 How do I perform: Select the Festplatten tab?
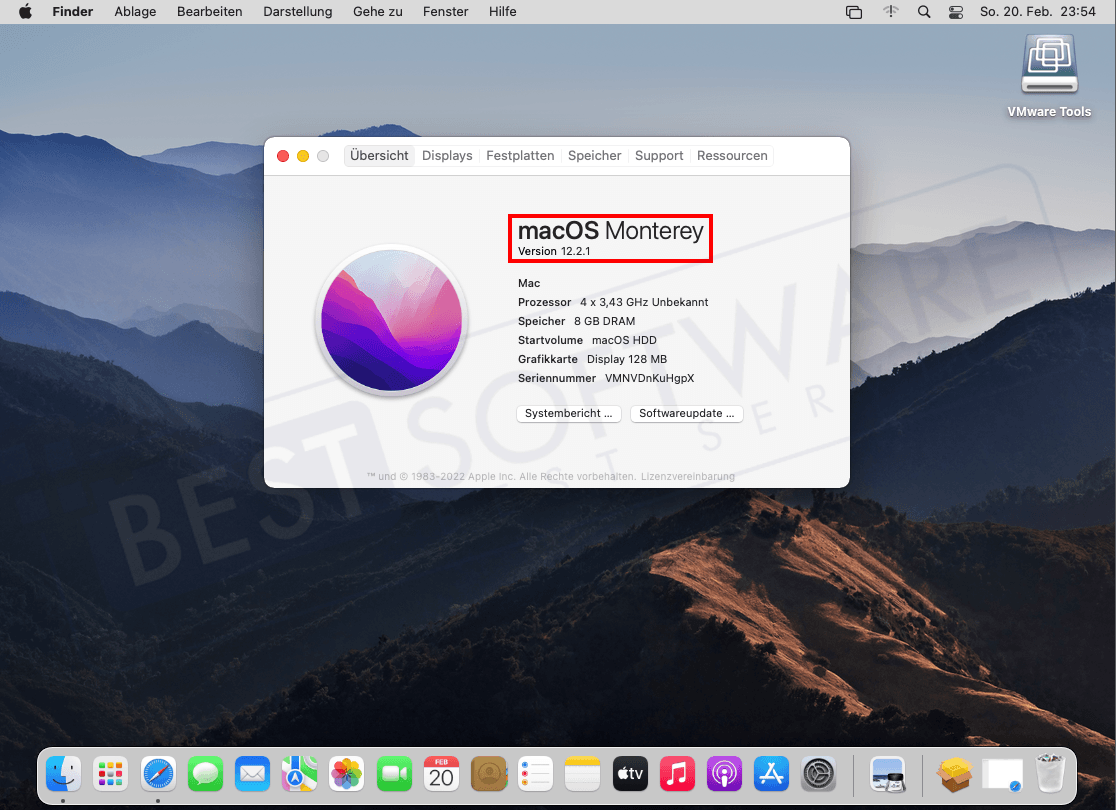pyautogui.click(x=520, y=155)
